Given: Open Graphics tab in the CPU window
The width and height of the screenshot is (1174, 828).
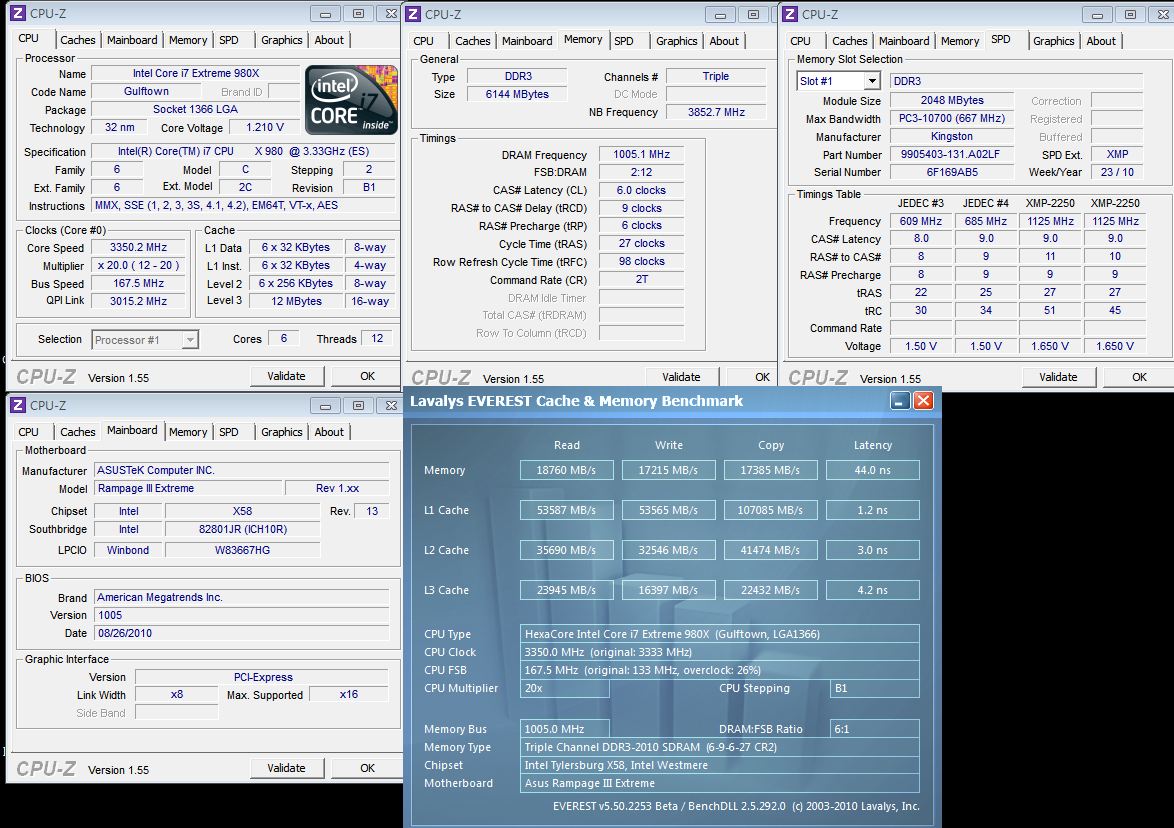Looking at the screenshot, I should point(282,40).
